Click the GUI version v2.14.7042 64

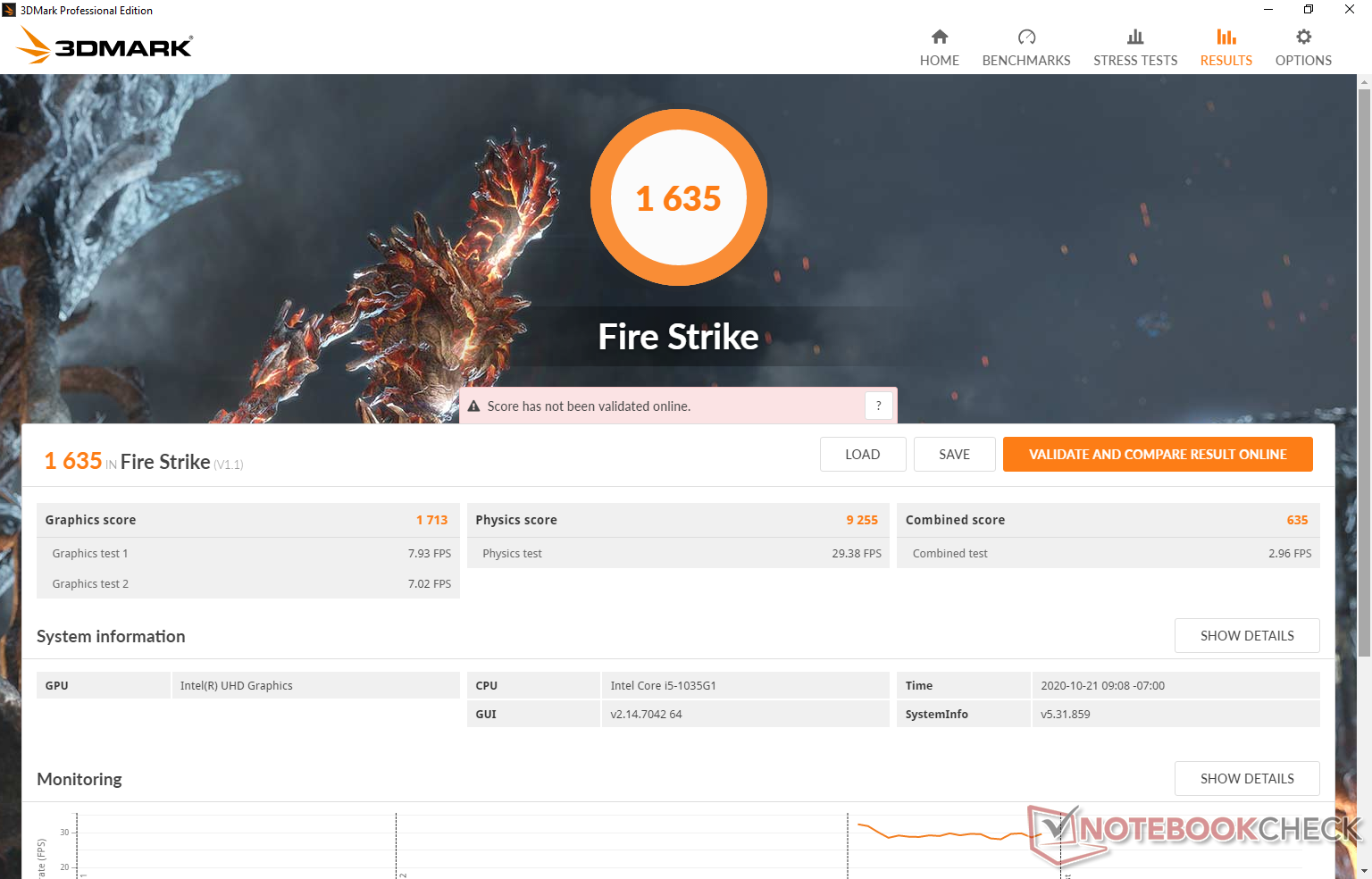[646, 714]
